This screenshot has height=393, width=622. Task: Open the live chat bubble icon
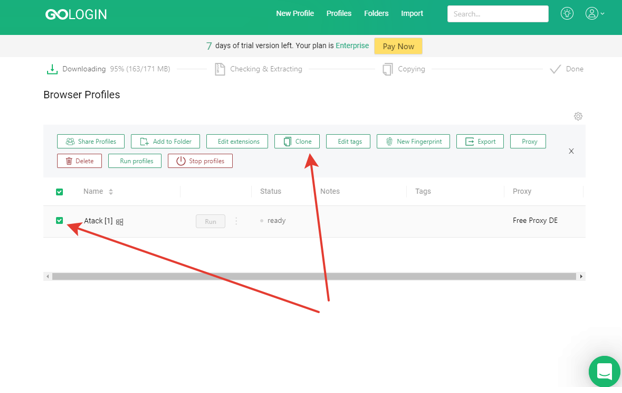coord(604,372)
